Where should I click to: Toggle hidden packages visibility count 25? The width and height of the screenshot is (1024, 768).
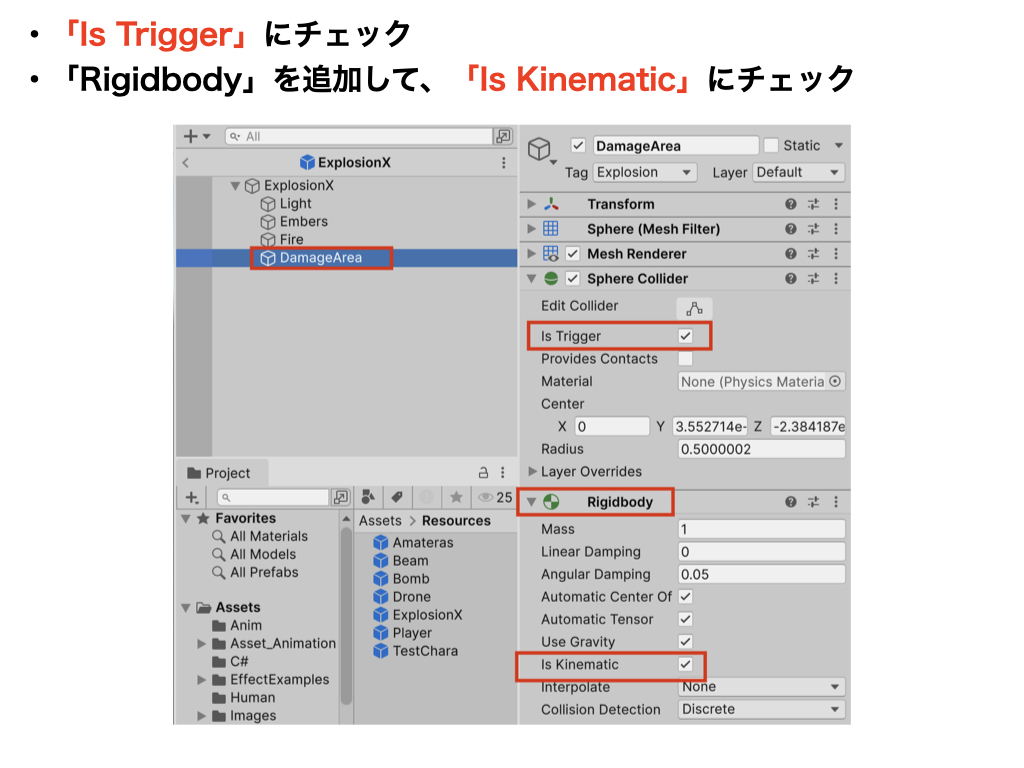click(495, 498)
